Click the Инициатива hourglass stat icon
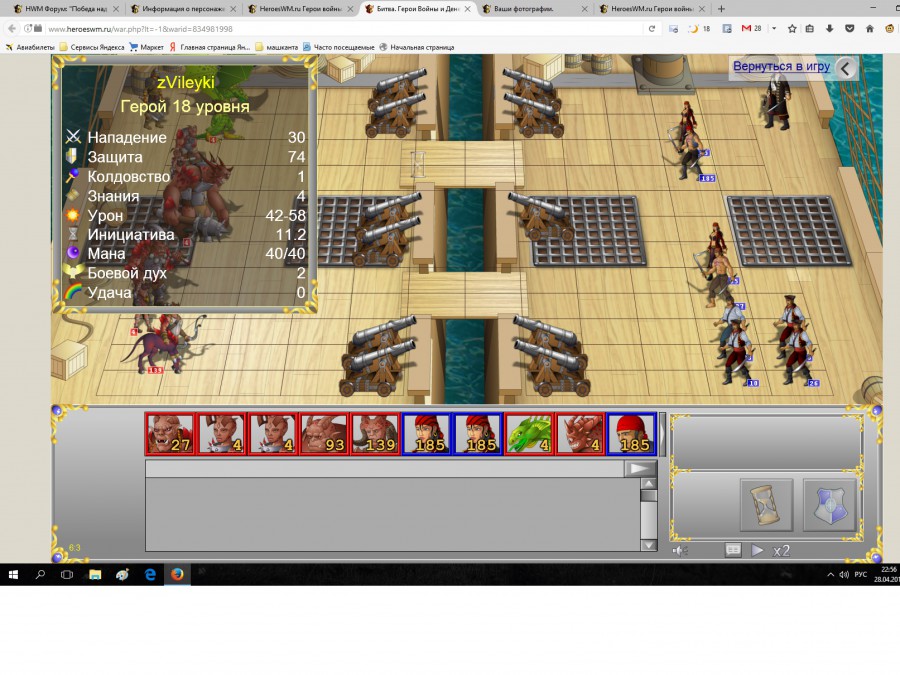This screenshot has height=675, width=900. click(x=73, y=234)
